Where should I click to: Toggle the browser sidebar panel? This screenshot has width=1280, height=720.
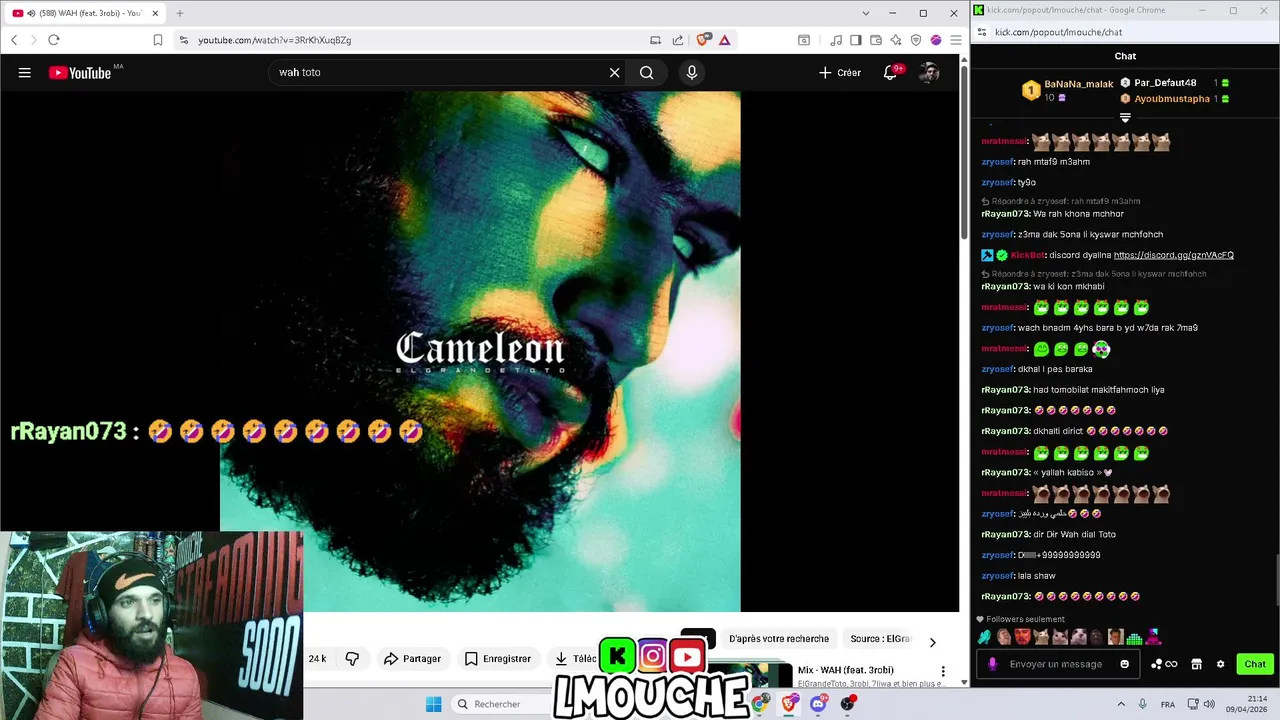[855, 40]
